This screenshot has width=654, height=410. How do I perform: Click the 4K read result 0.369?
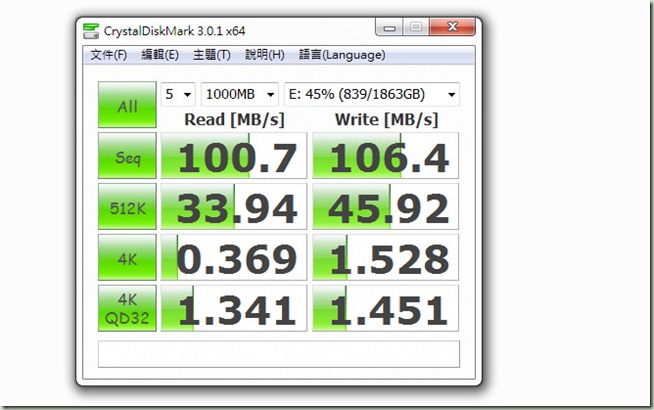pyautogui.click(x=234, y=257)
